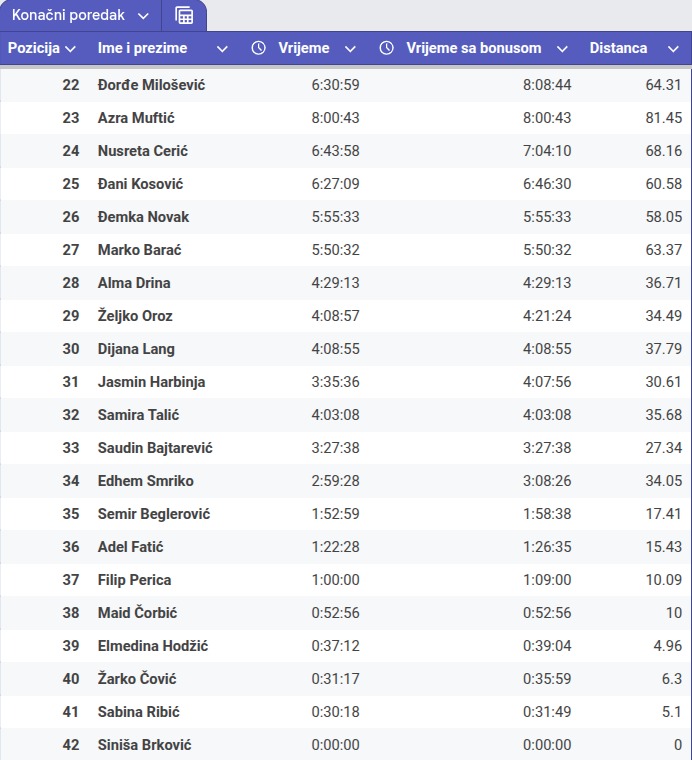Screen dimensions: 692x760
Task: Open the Vrijeme sa bonusom column chevron
Action: 562,49
